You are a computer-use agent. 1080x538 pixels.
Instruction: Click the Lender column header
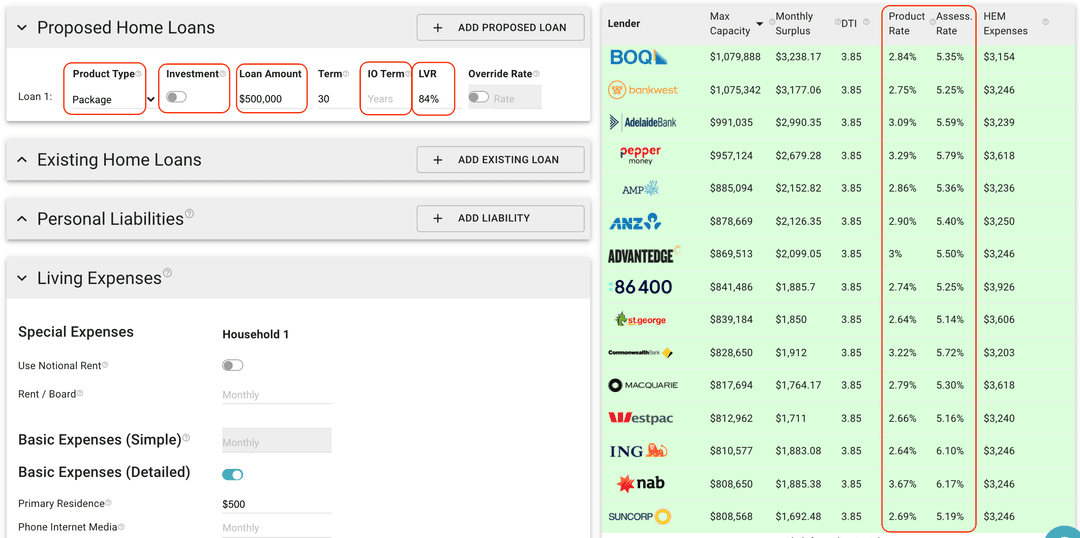click(623, 23)
